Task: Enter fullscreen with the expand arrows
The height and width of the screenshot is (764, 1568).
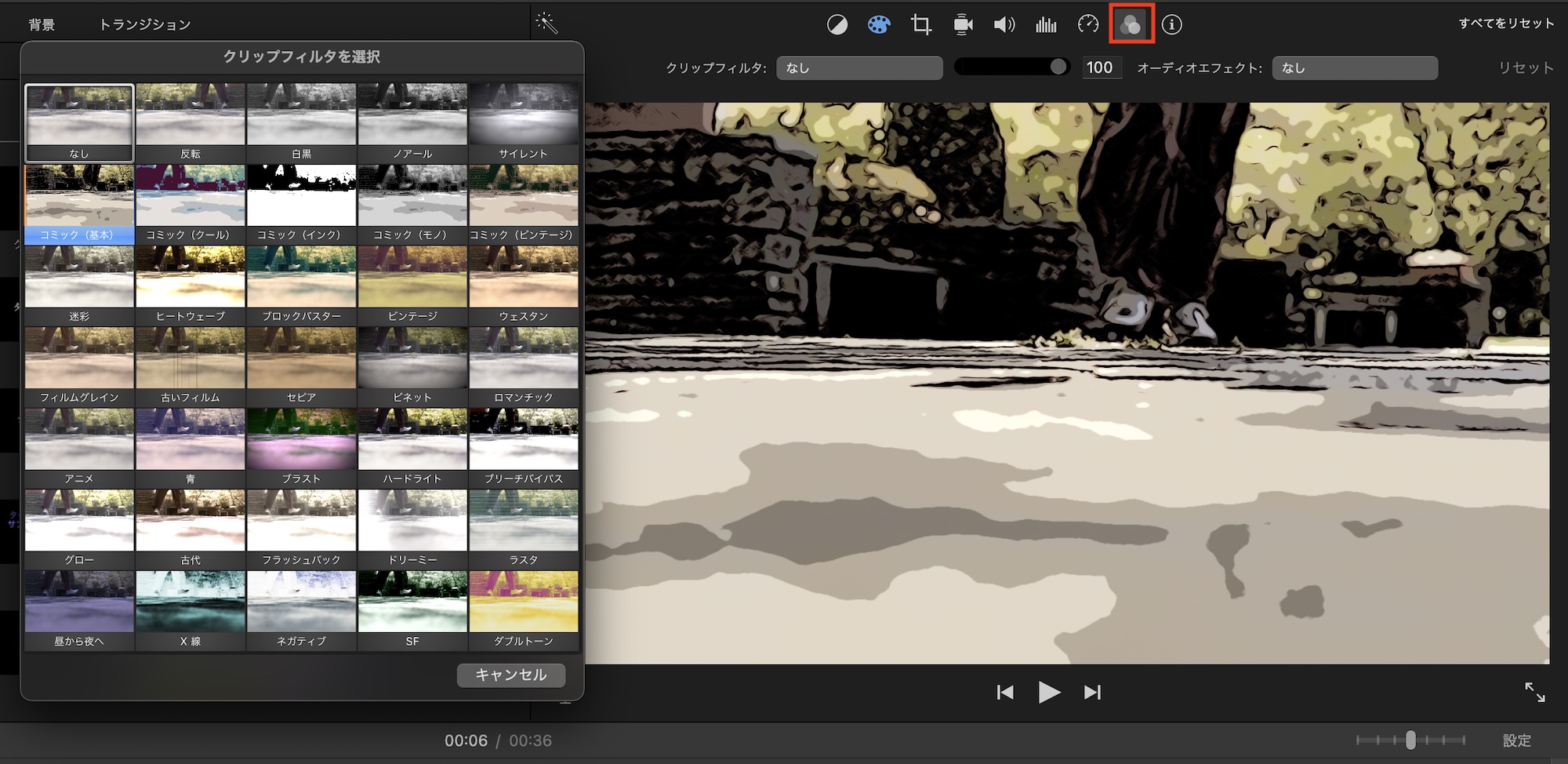Action: (1534, 692)
